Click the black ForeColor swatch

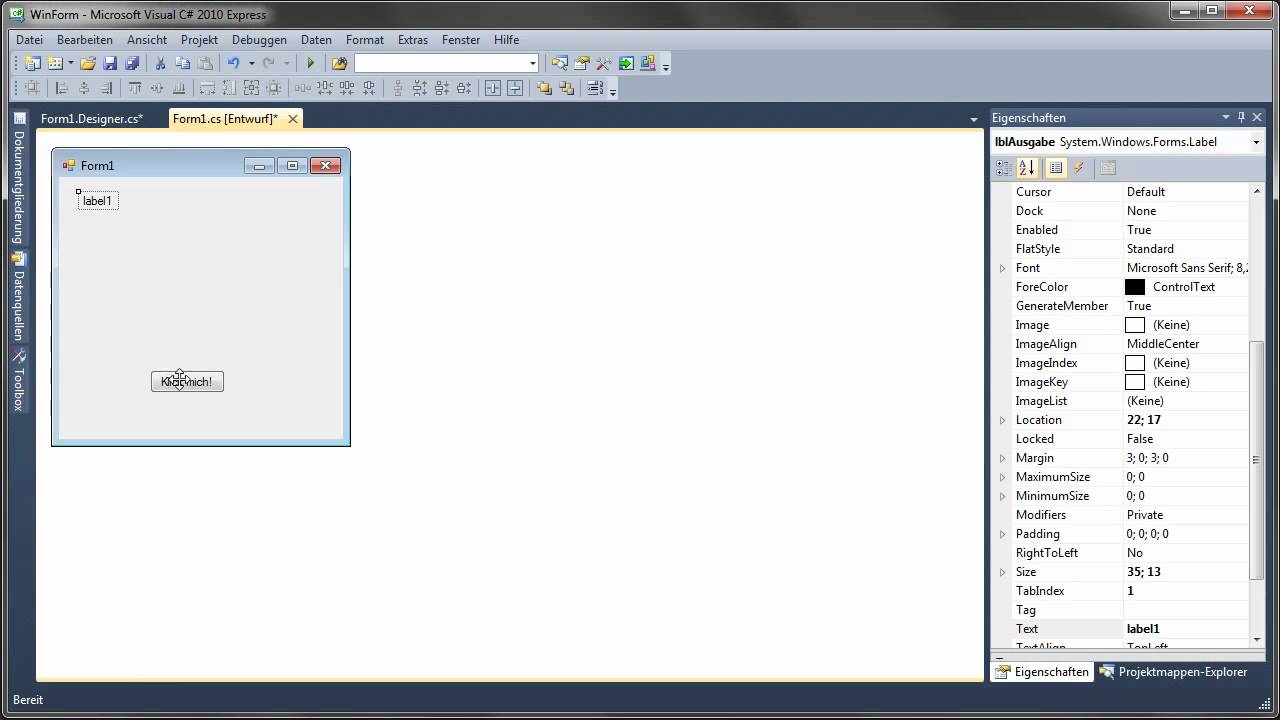tap(1135, 287)
